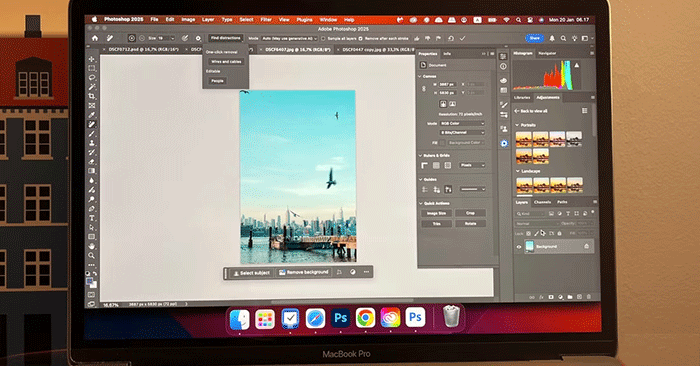
Task: Open Safari from the dock
Action: [x=315, y=318]
